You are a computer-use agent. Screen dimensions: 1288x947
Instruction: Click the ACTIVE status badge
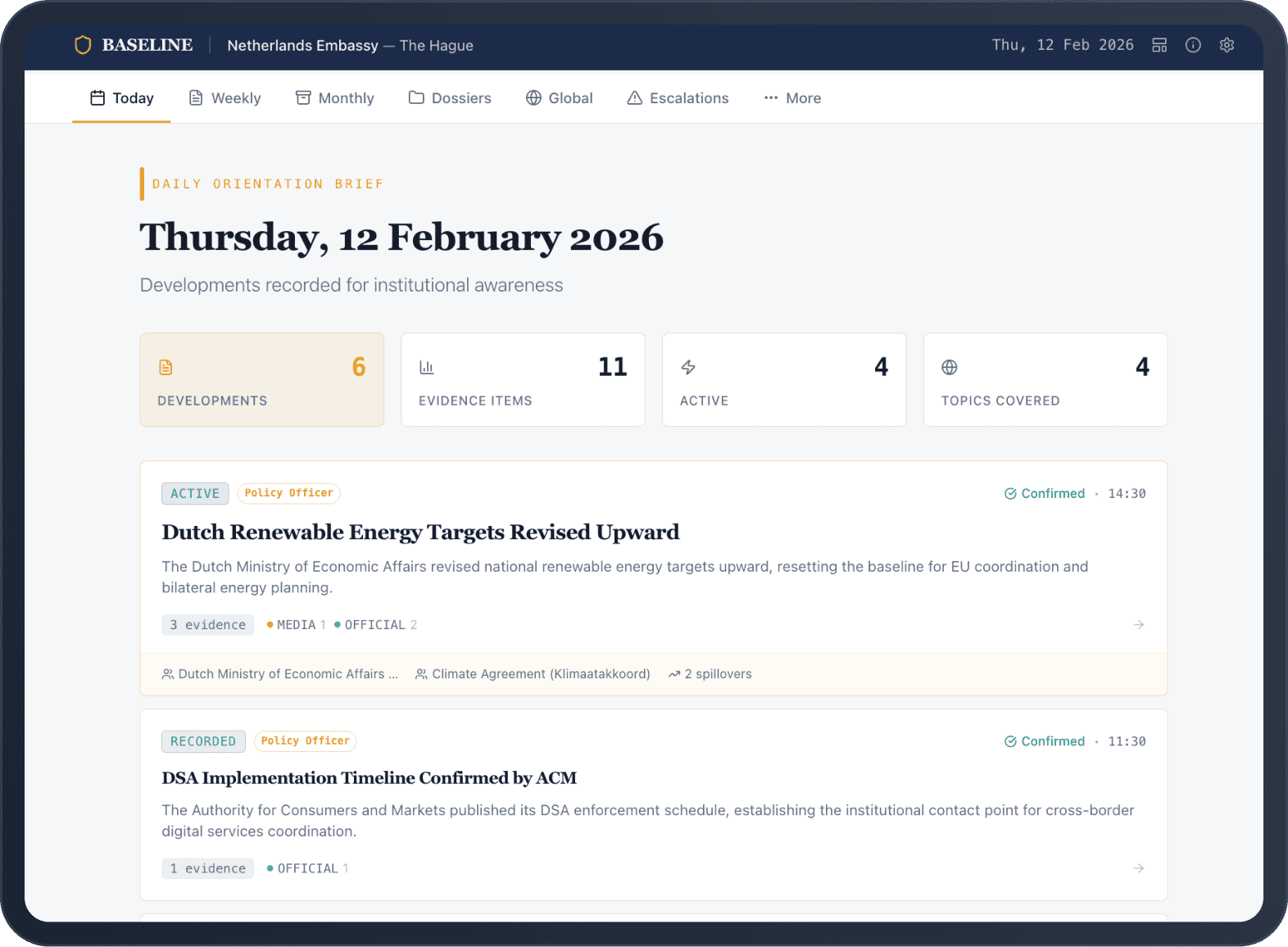[x=195, y=493]
